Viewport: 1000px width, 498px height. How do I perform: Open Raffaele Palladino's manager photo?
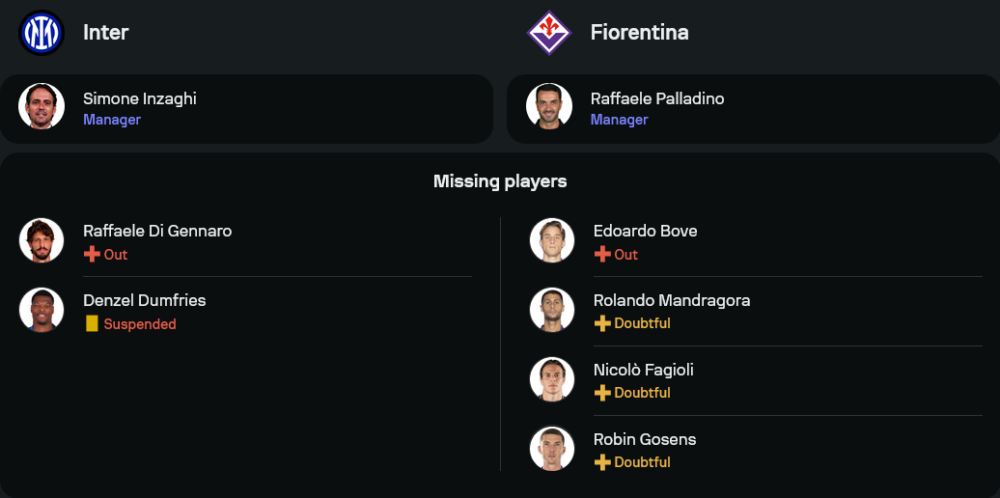[549, 107]
